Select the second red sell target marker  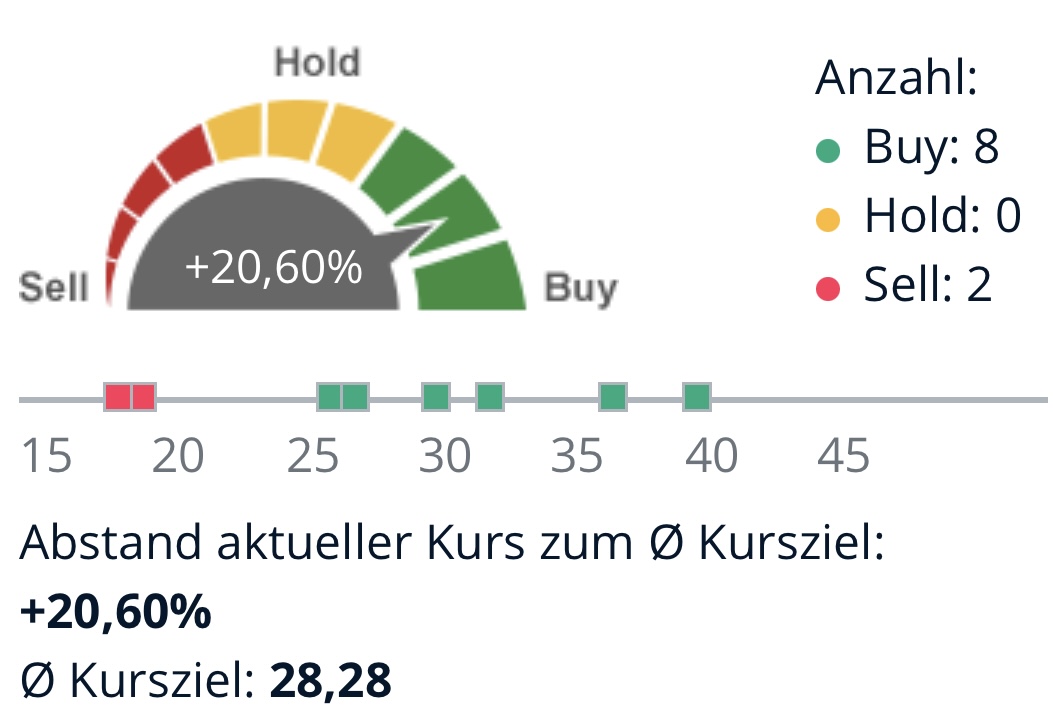pyautogui.click(x=144, y=397)
